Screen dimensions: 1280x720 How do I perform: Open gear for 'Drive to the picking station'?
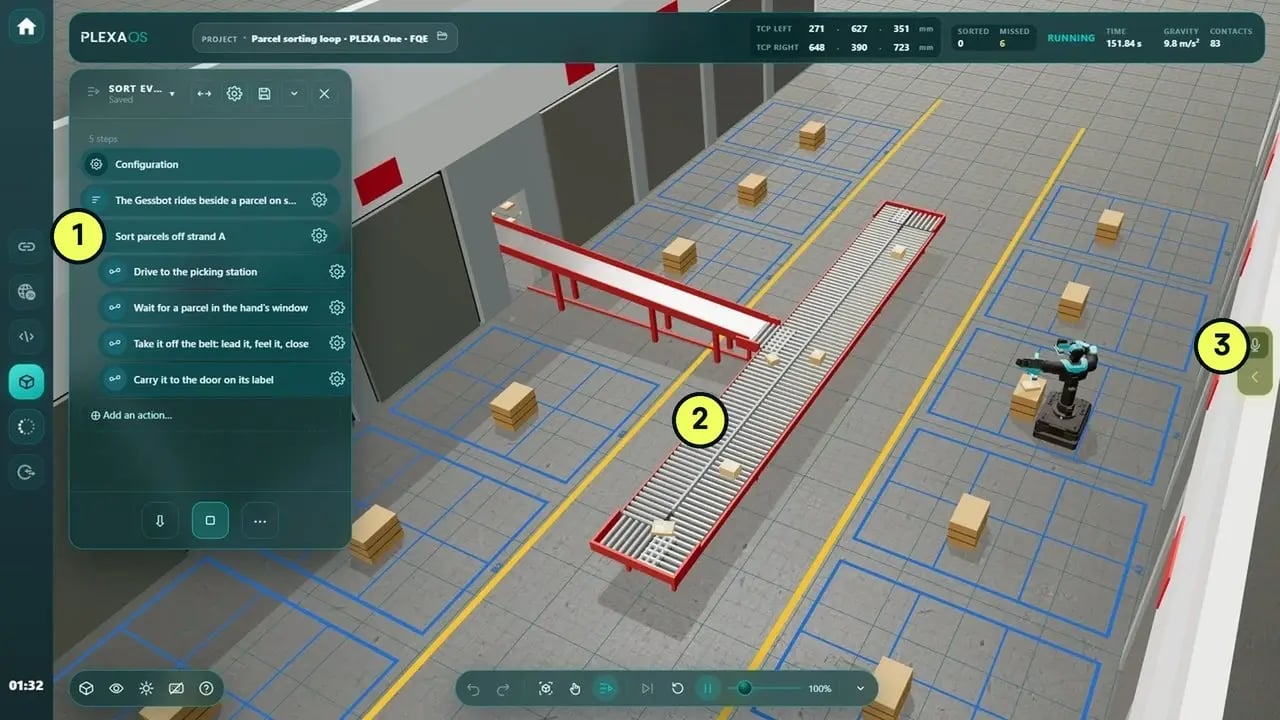tap(337, 271)
